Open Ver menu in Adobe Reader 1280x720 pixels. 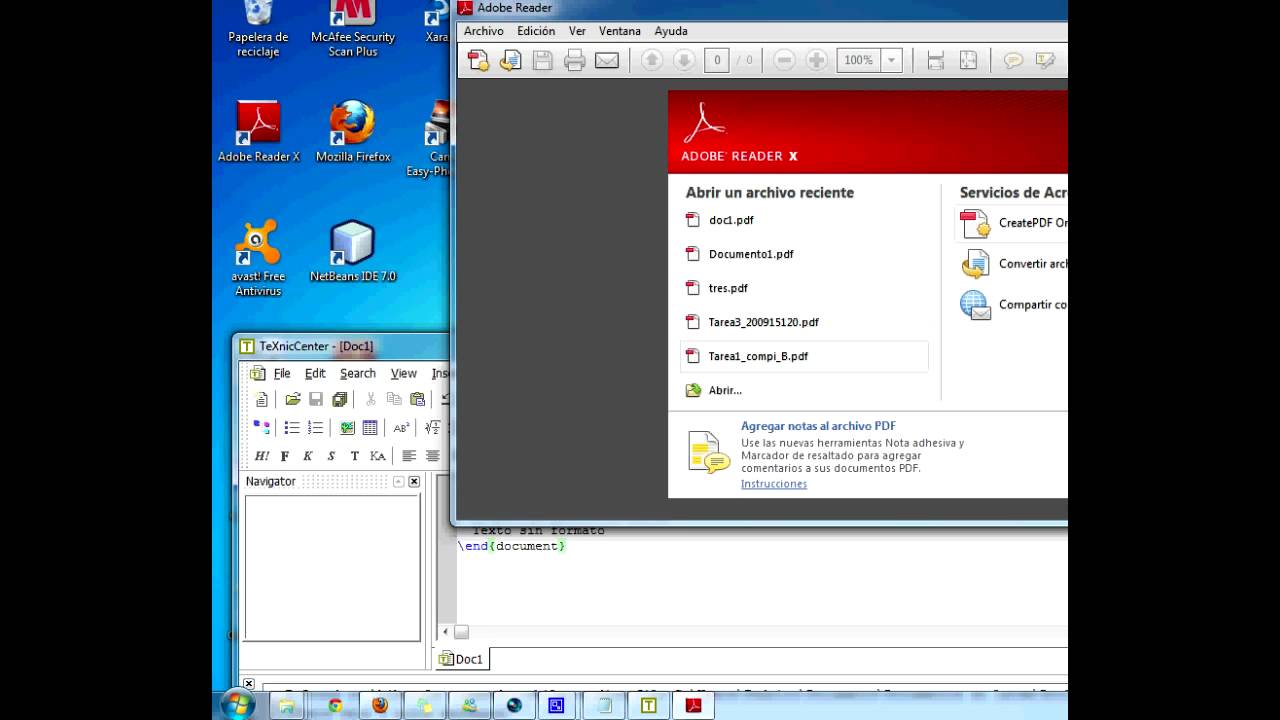pyautogui.click(x=577, y=31)
